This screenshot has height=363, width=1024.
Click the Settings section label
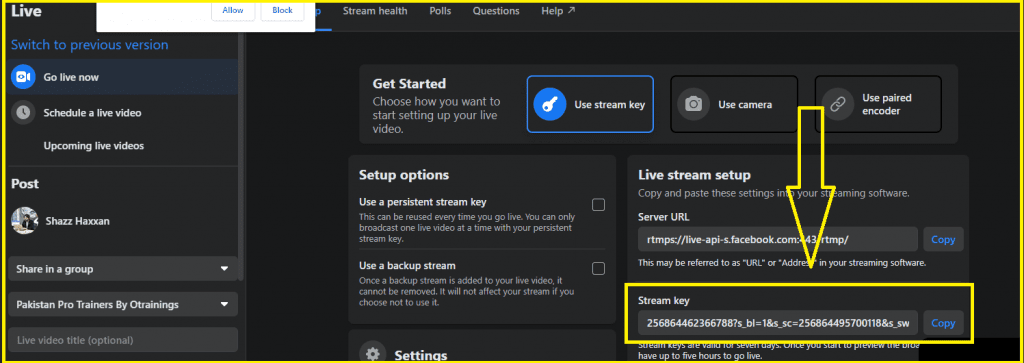421,356
